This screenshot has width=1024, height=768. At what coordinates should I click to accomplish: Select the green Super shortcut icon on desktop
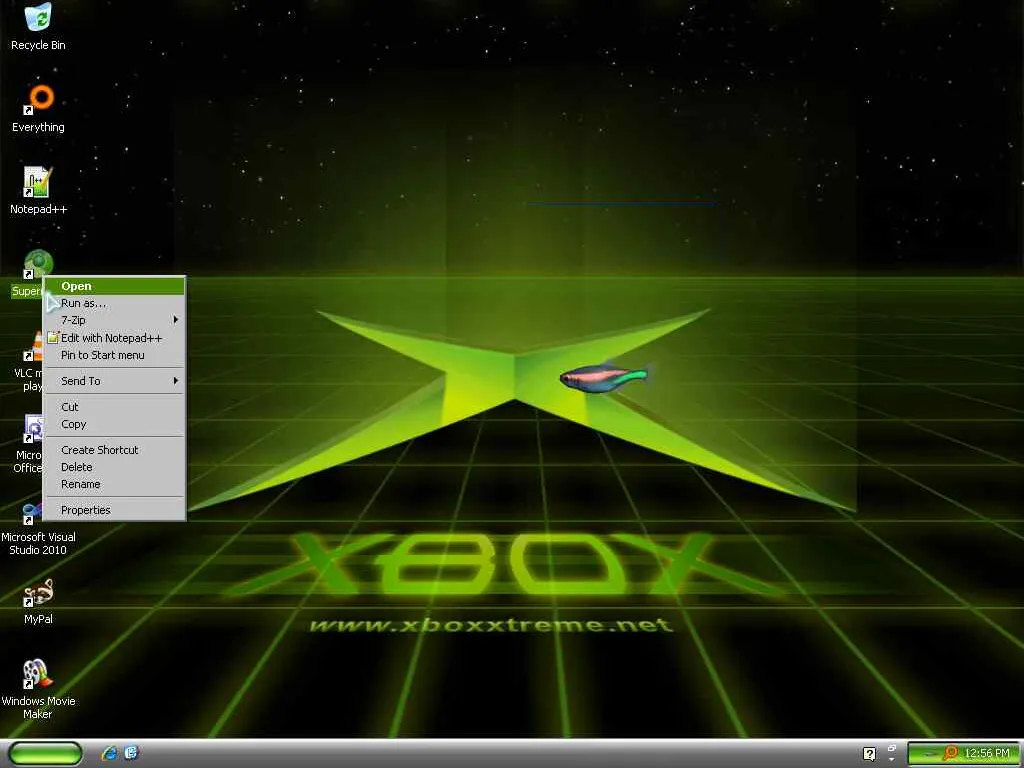(x=38, y=264)
